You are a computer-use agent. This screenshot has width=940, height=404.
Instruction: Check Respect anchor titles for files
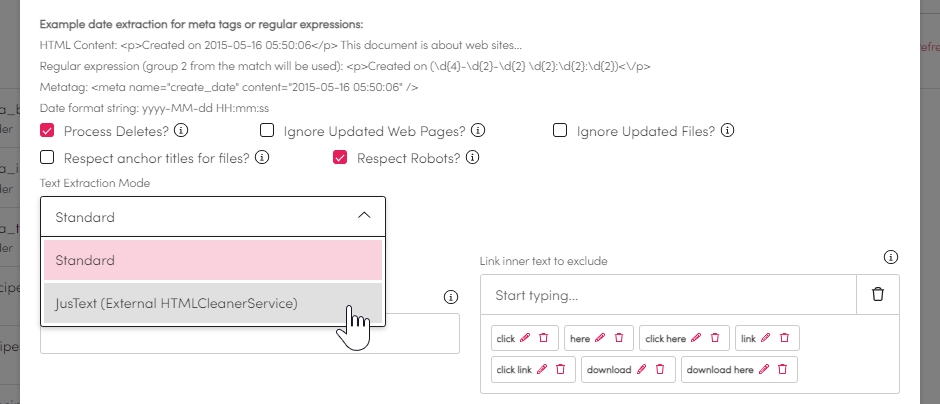[47, 157]
